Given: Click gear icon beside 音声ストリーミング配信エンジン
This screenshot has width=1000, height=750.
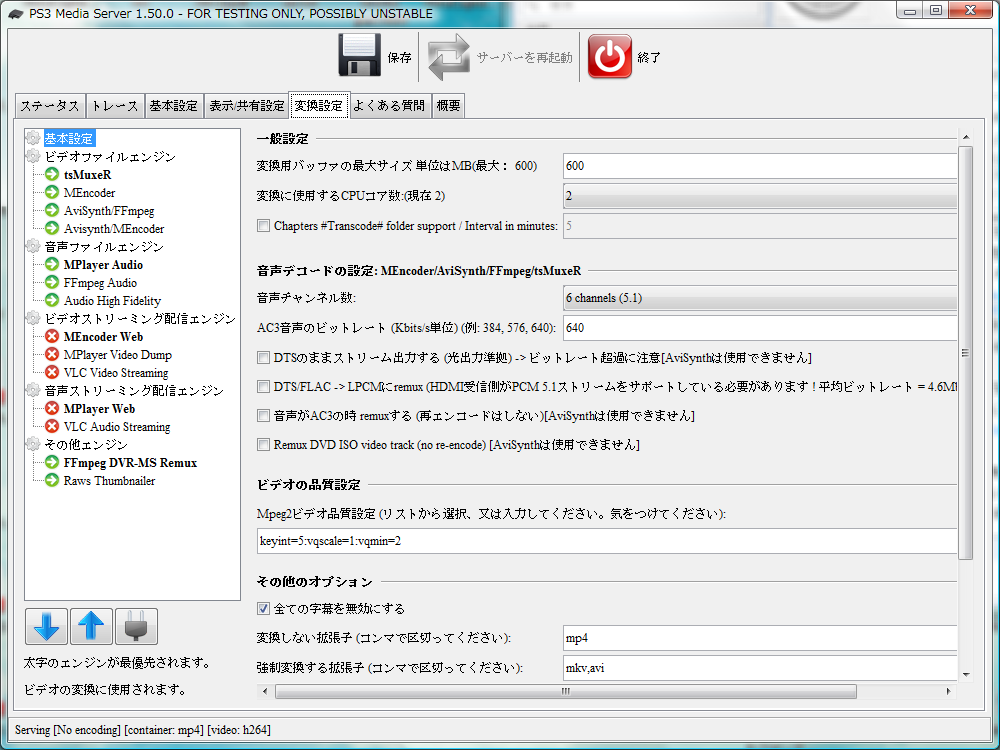Looking at the screenshot, I should tap(33, 390).
